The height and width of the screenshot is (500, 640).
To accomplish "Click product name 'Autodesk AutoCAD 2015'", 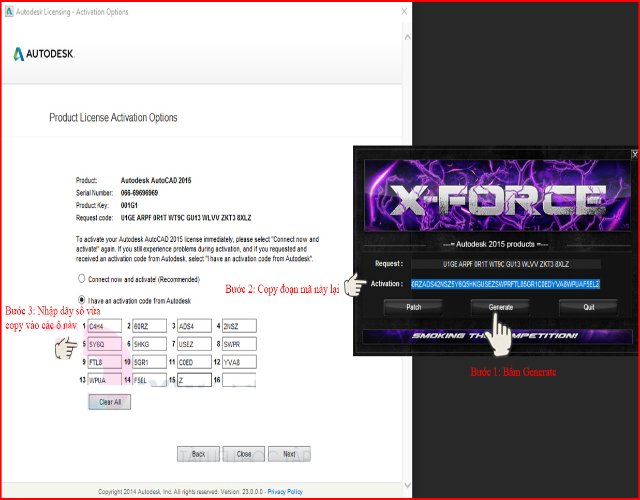I will [x=156, y=180].
